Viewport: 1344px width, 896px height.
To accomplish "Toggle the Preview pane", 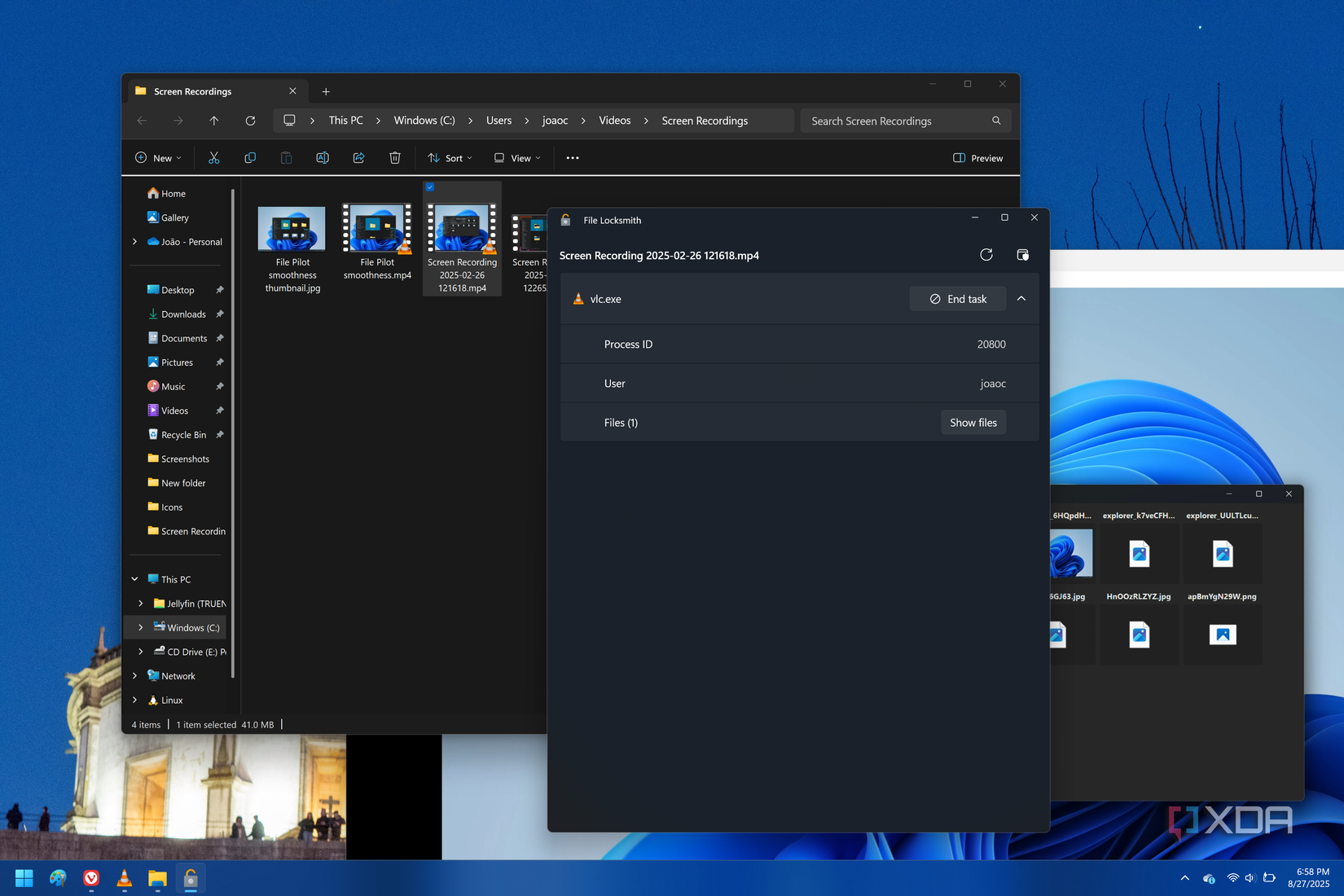I will click(977, 157).
